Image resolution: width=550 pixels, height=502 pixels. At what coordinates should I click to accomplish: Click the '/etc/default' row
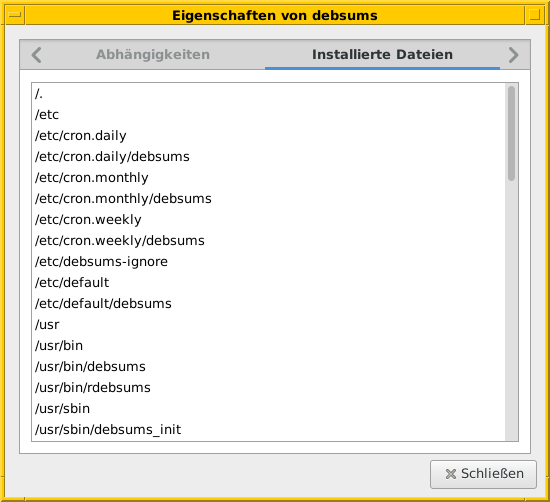(269, 283)
